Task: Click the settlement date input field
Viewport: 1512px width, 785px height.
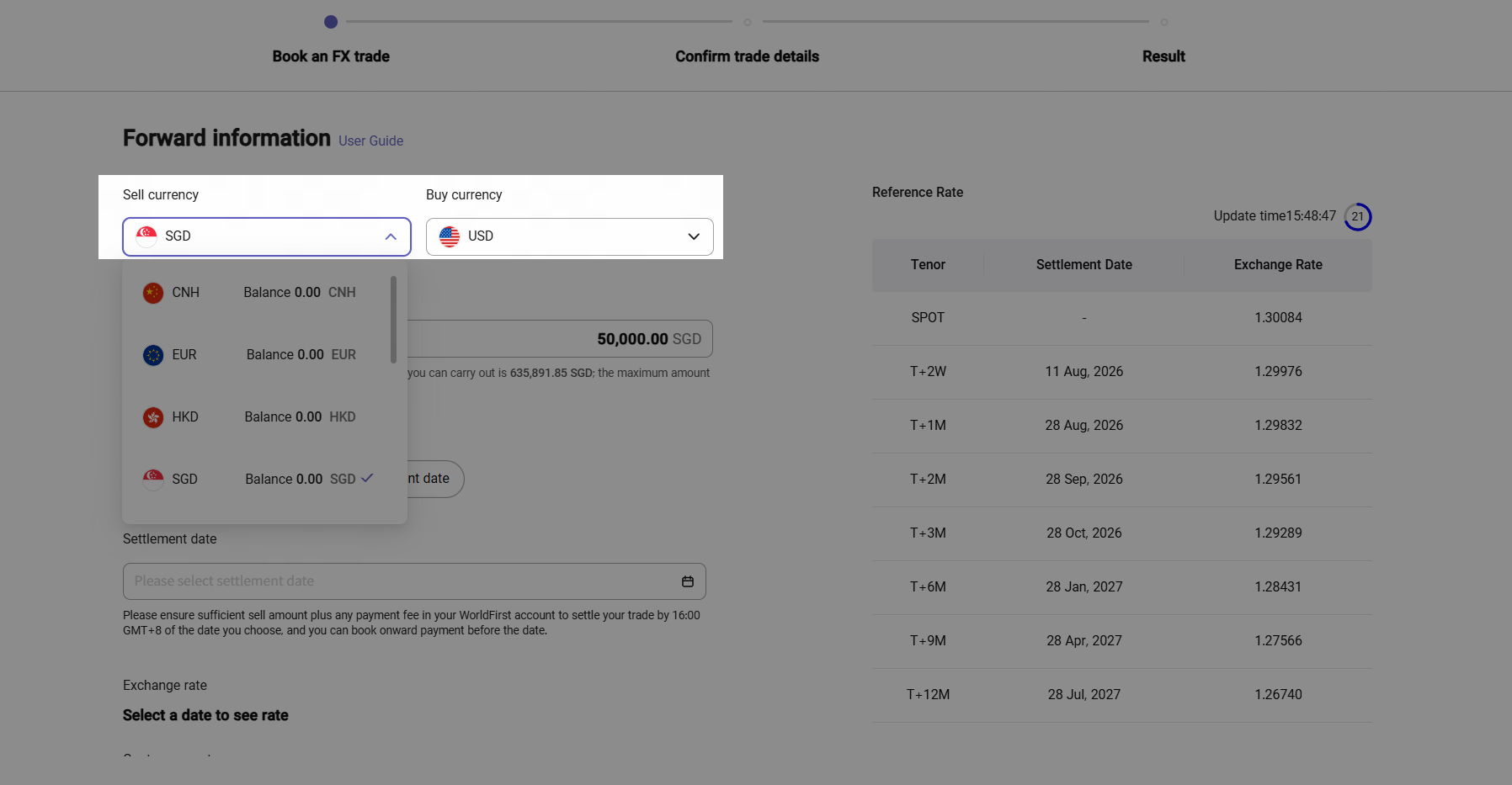Action: [x=414, y=581]
